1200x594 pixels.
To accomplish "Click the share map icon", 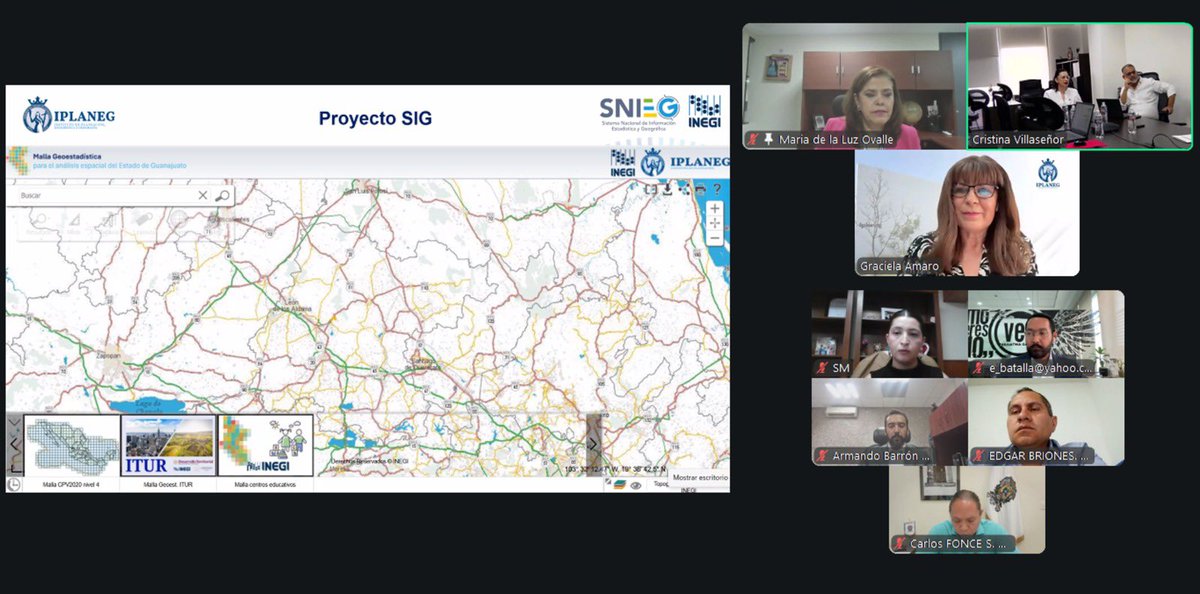I will (684, 189).
